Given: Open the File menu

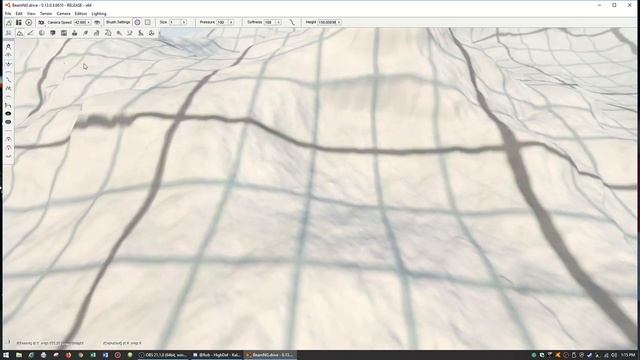Looking at the screenshot, I should (x=8, y=13).
